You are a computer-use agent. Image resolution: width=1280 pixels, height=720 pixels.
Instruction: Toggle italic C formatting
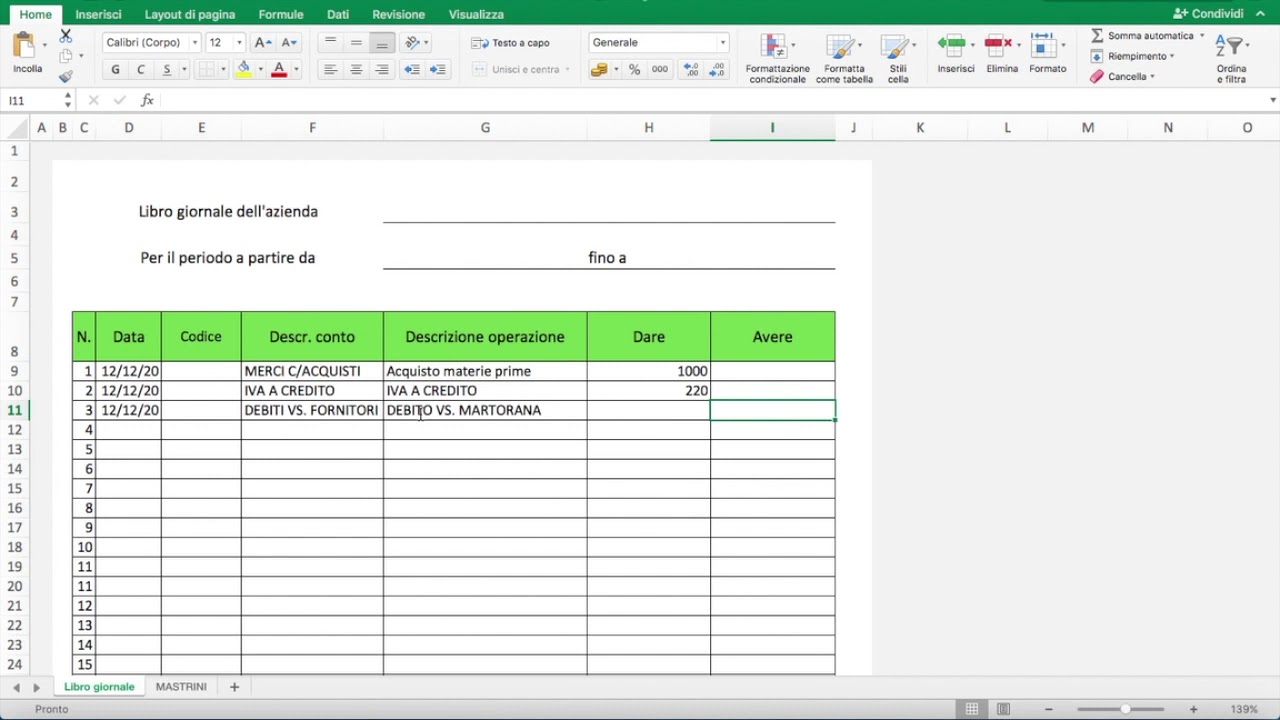pos(141,70)
